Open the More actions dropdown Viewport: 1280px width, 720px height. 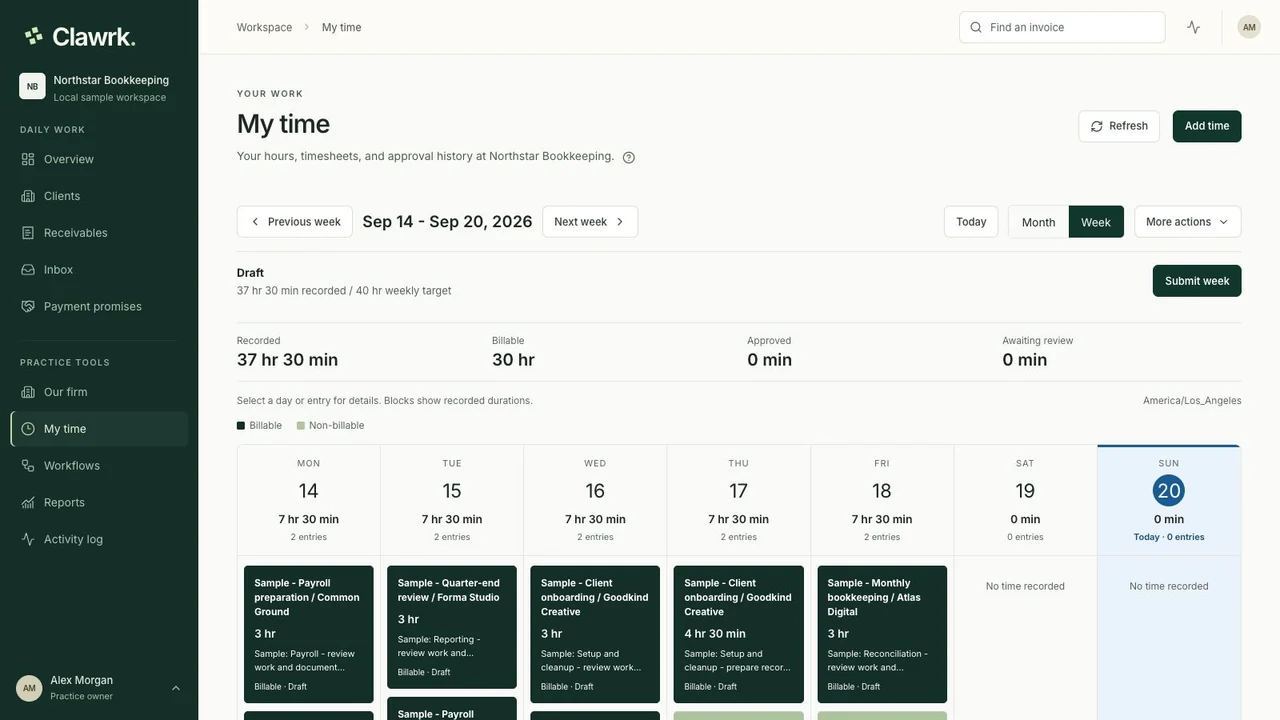[1188, 222]
